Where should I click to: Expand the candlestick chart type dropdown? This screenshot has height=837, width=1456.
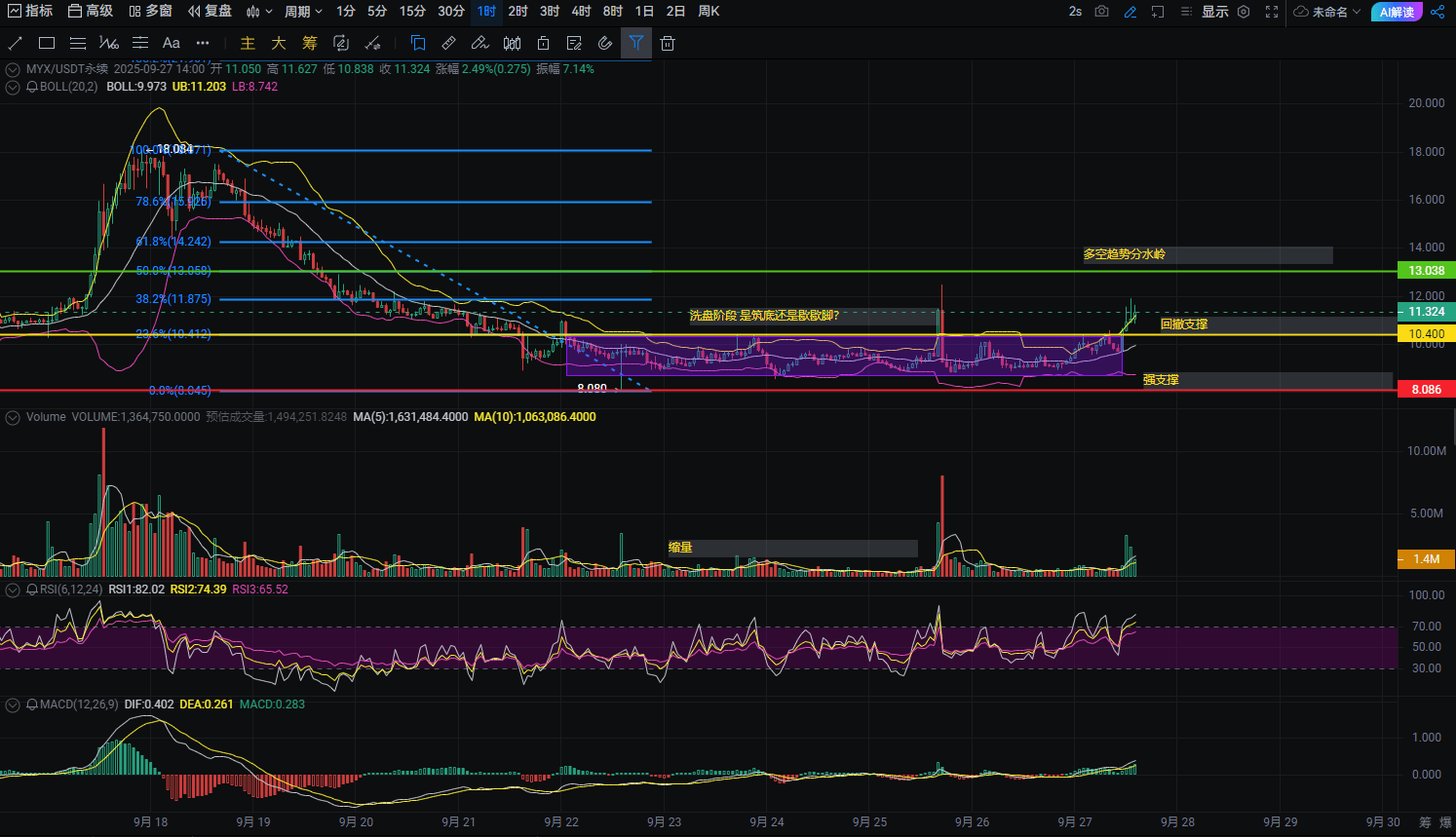point(259,12)
